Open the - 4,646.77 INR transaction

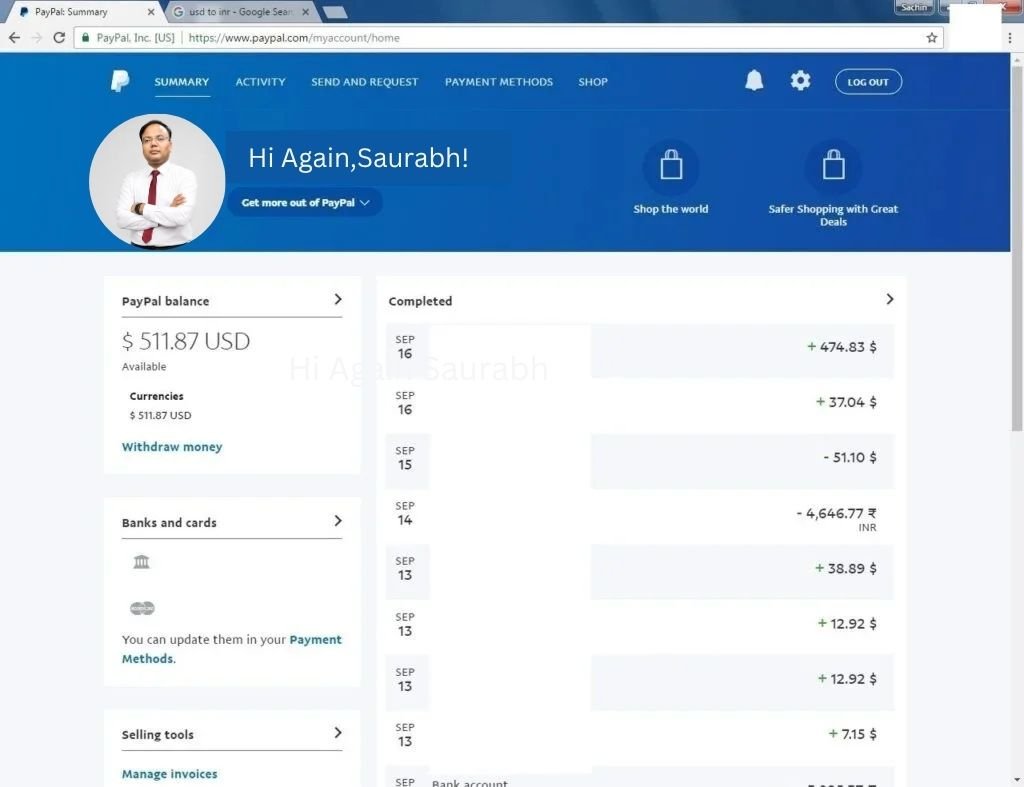[x=640, y=517]
